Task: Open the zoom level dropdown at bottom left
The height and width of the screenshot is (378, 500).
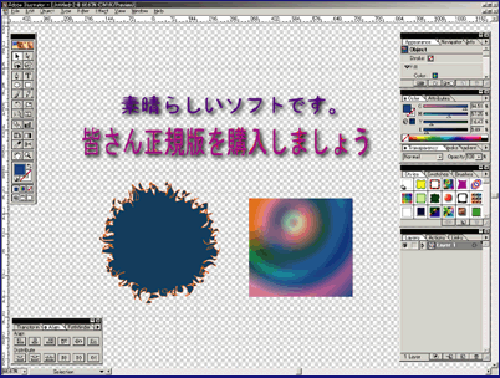Action: (24, 371)
